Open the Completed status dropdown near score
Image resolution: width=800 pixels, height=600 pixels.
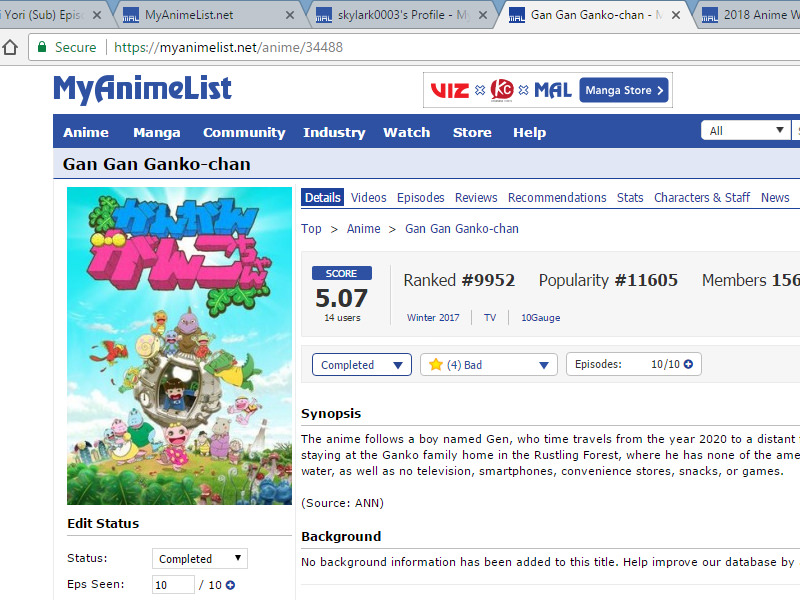(x=361, y=365)
